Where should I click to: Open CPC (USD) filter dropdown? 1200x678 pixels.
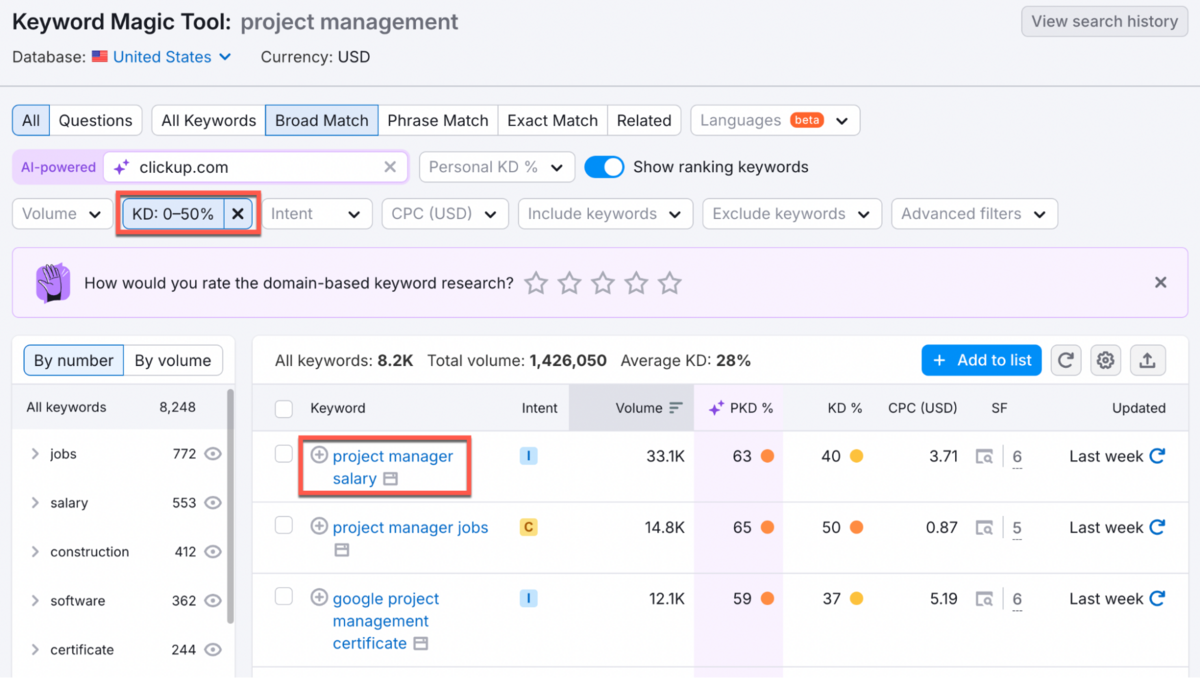coord(444,214)
